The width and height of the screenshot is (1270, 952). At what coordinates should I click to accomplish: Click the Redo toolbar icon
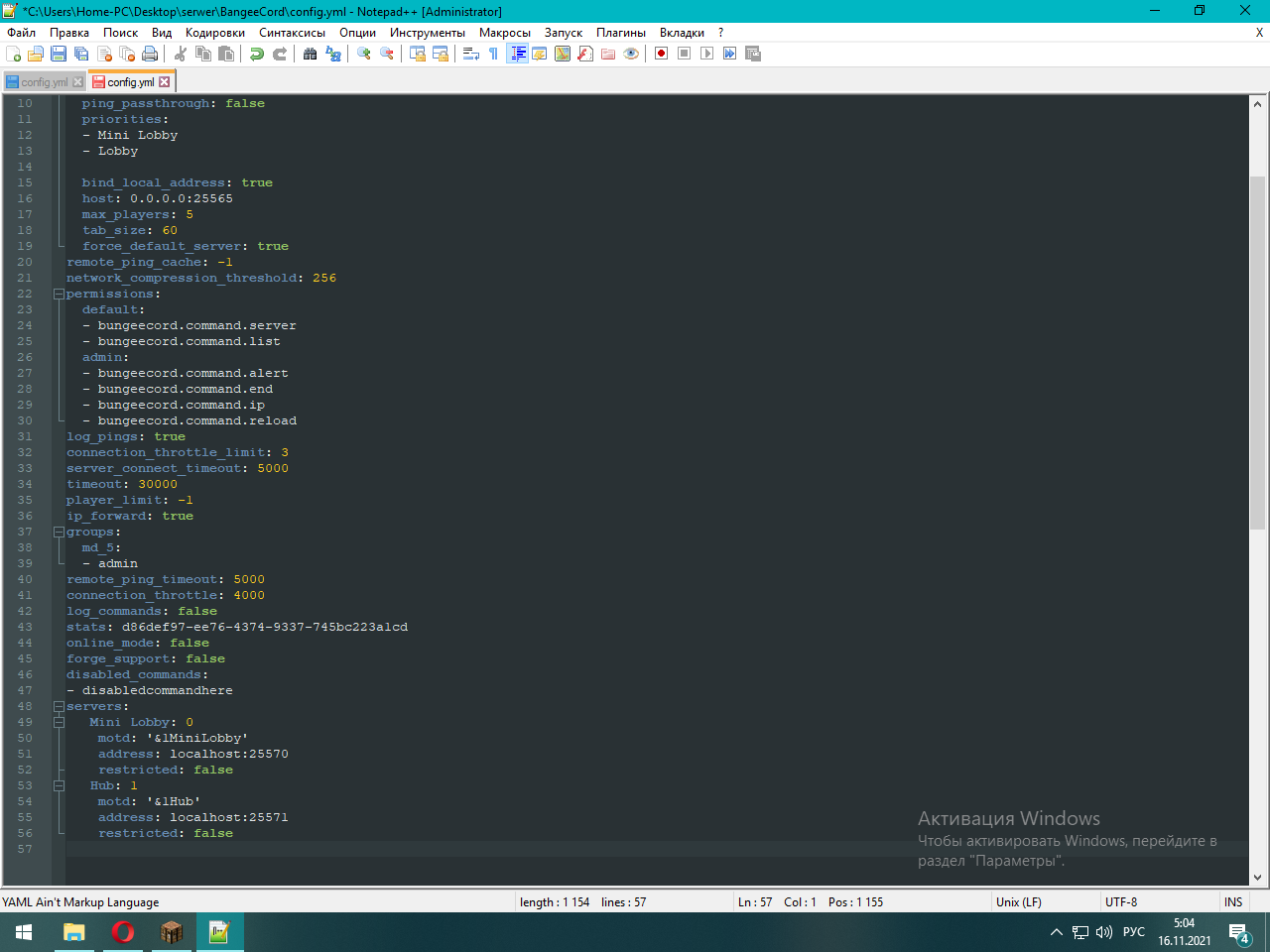click(x=280, y=54)
